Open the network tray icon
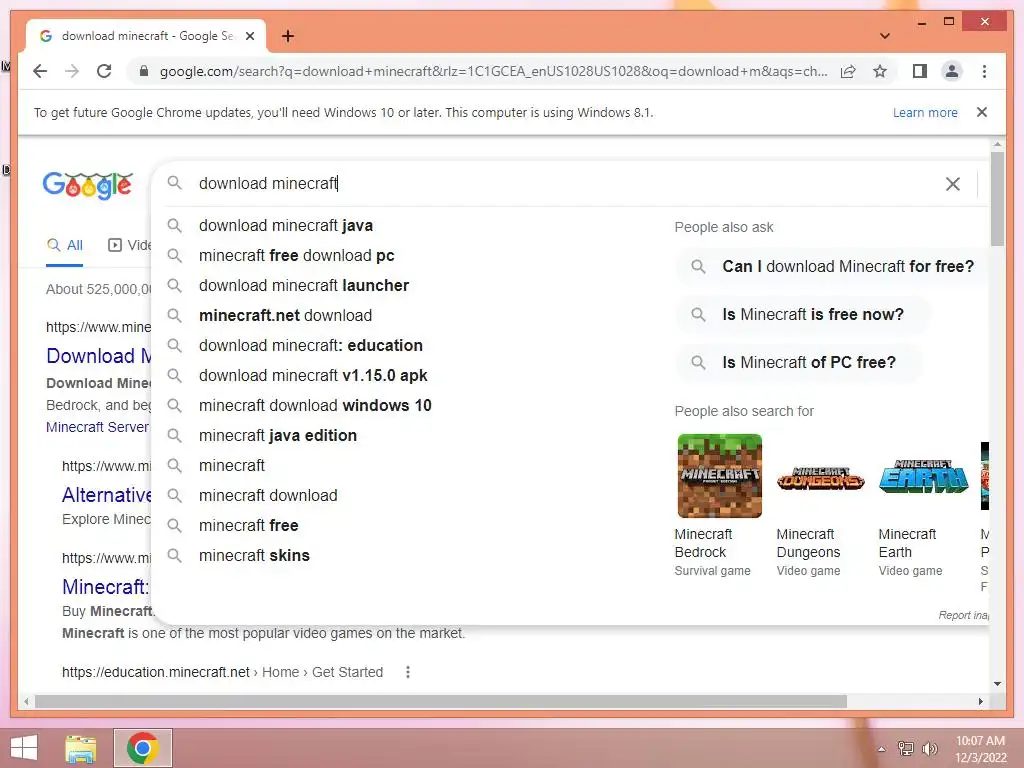 point(906,748)
